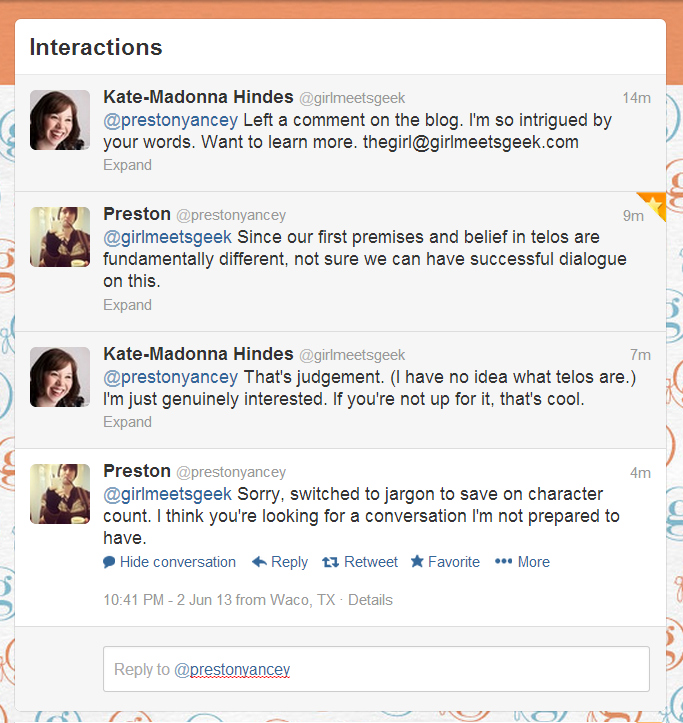The height and width of the screenshot is (723, 683).
Task: Open Kate-Madonna's avatar on the 14m tweet
Action: (x=60, y=120)
